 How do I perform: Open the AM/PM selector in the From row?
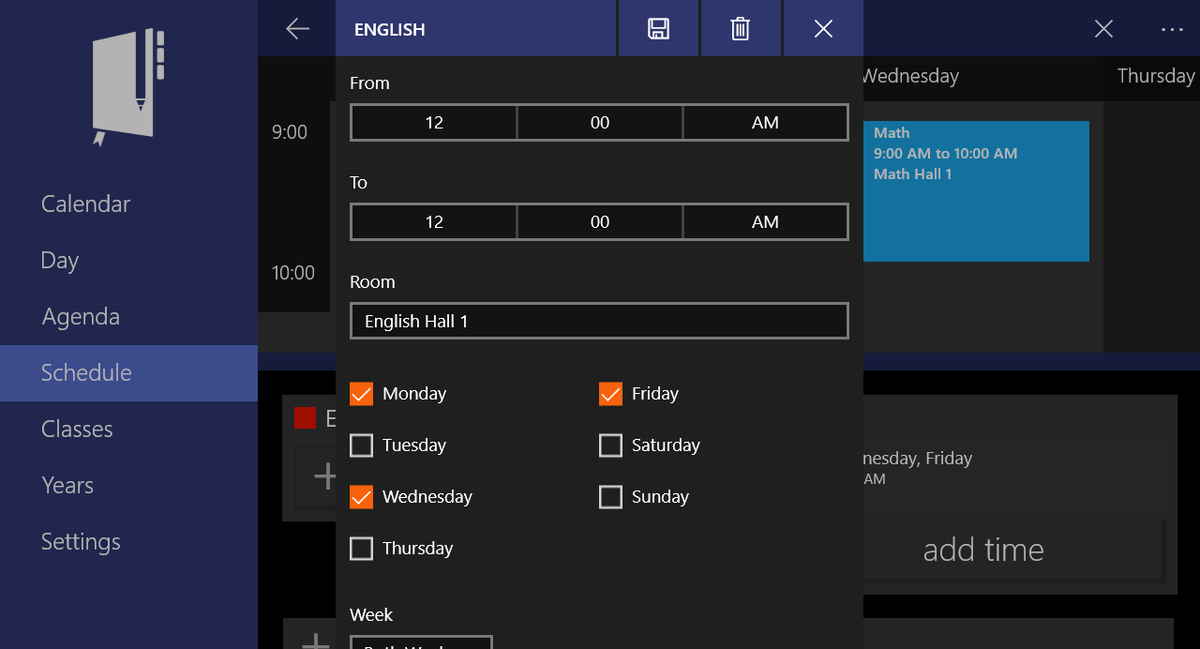coord(765,122)
